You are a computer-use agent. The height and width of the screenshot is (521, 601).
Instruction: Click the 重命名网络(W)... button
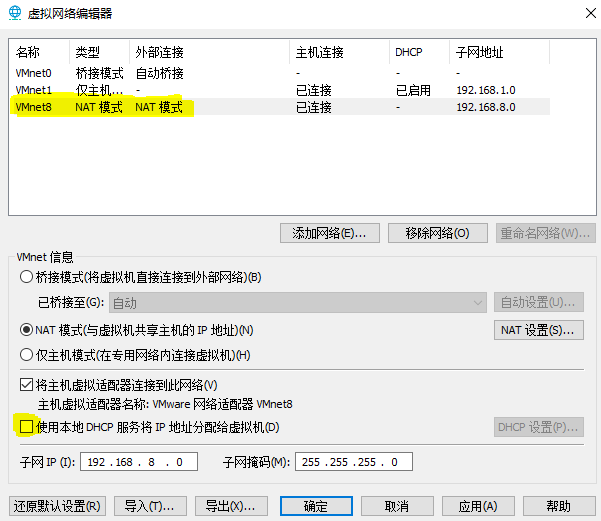point(545,233)
